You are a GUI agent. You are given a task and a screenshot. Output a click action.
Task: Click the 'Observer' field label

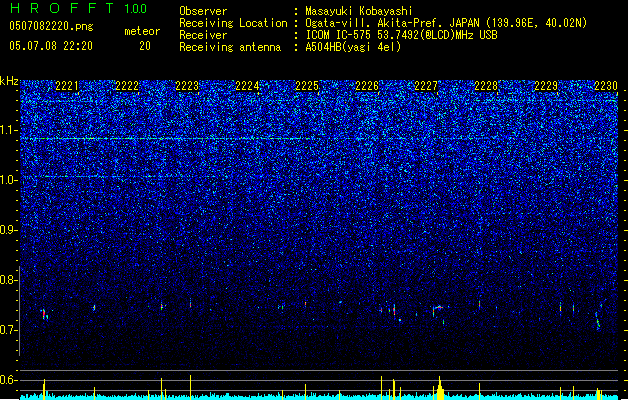tap(203, 11)
